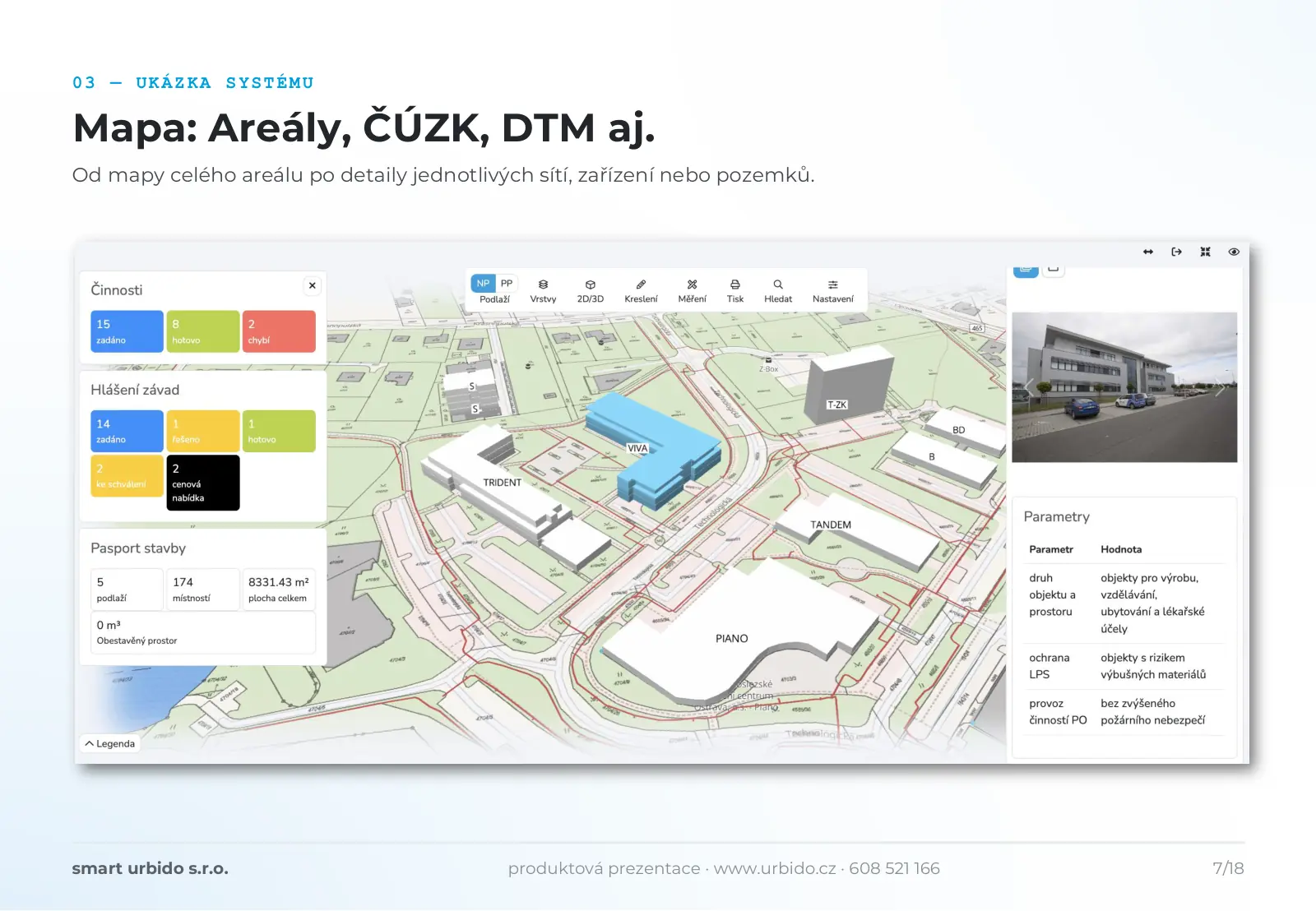Open the Hledat search tool

pyautogui.click(x=778, y=291)
